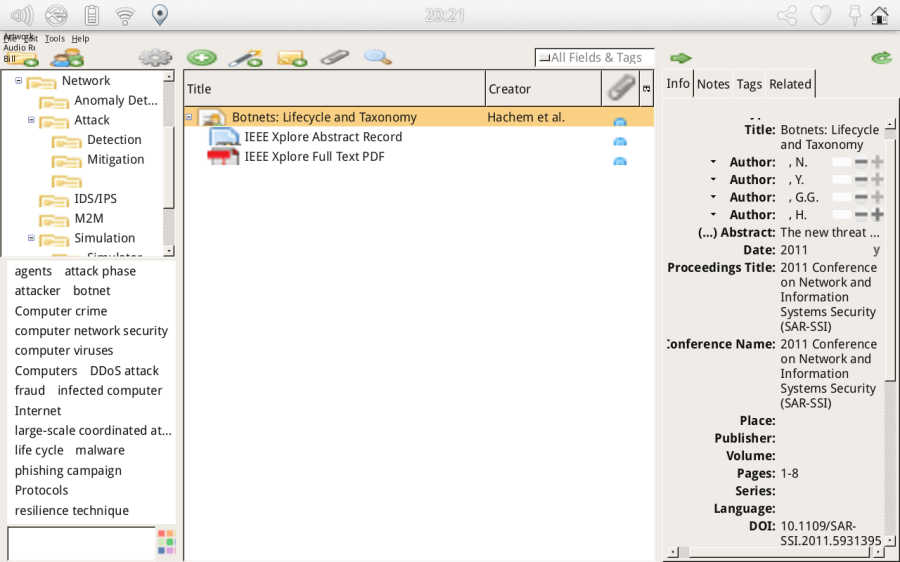Open the column picker in item list header
The height and width of the screenshot is (562, 900).
coord(646,89)
